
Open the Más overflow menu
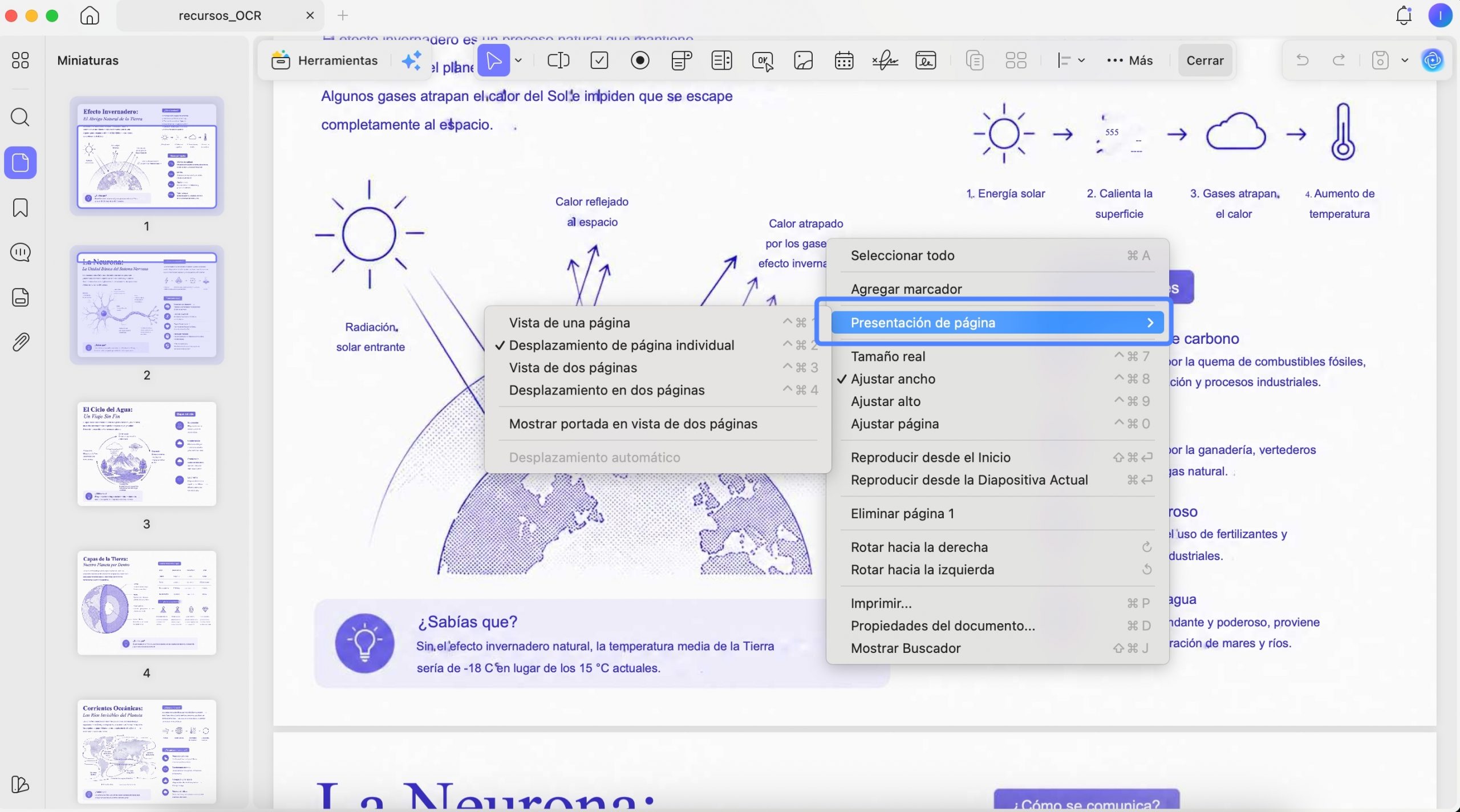pos(1130,60)
